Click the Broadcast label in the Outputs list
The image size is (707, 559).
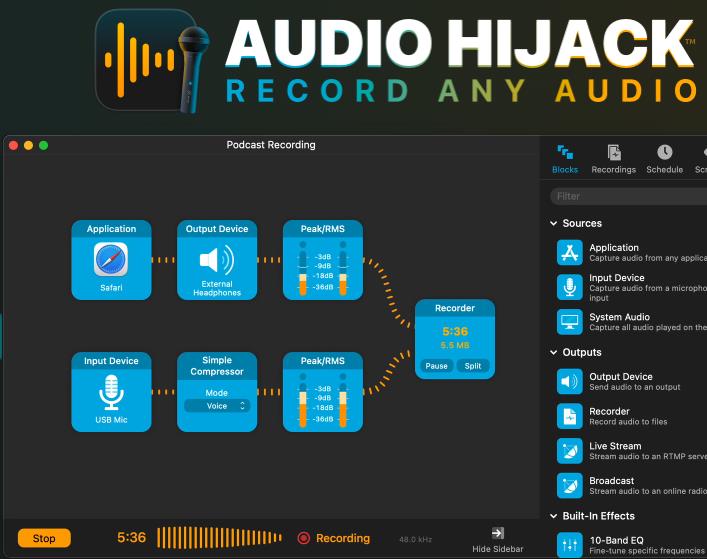point(611,481)
